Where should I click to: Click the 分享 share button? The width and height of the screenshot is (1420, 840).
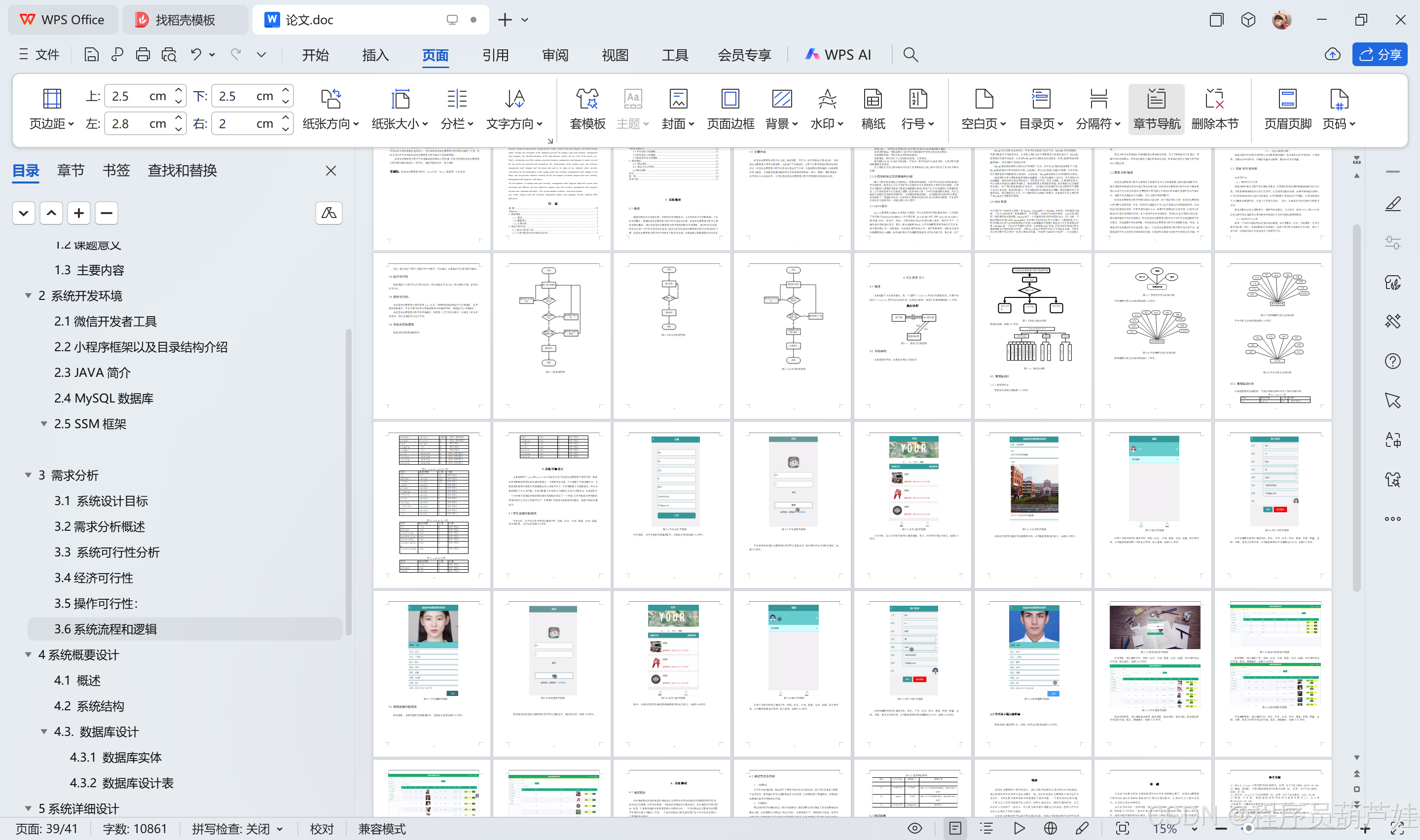[x=1380, y=54]
